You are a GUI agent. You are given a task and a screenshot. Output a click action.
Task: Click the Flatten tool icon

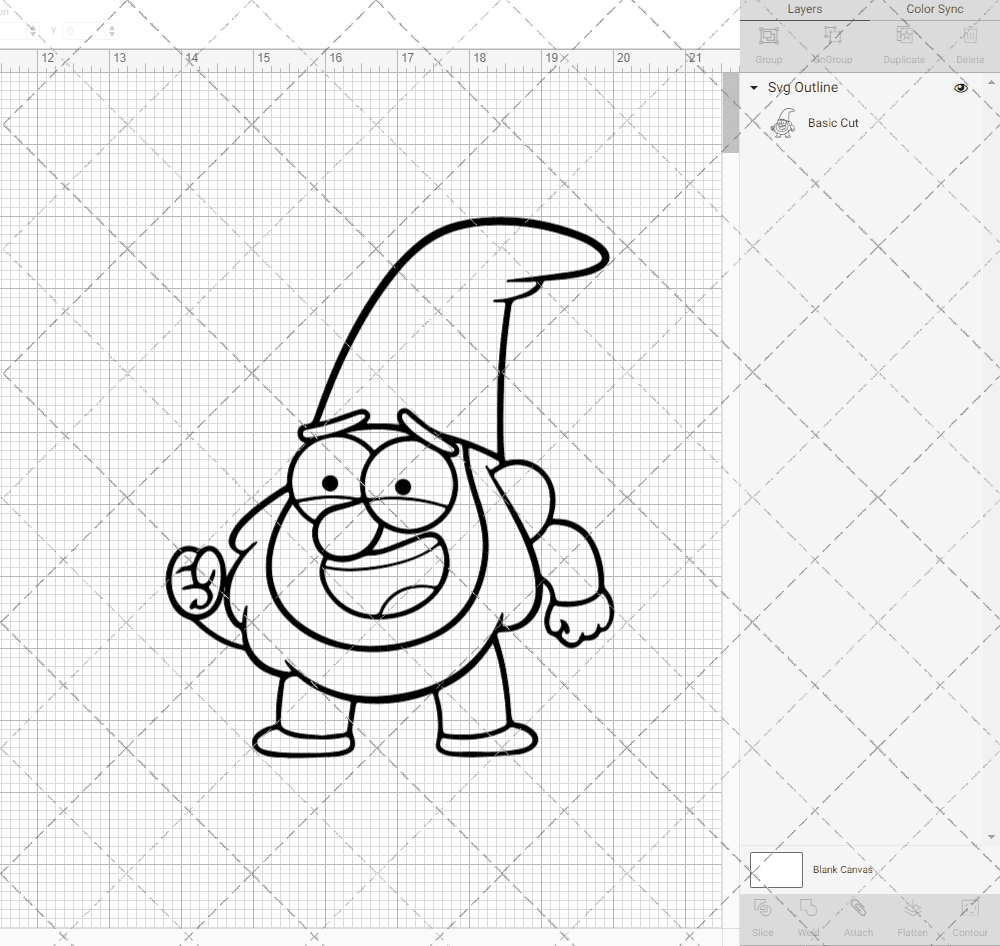(x=912, y=908)
